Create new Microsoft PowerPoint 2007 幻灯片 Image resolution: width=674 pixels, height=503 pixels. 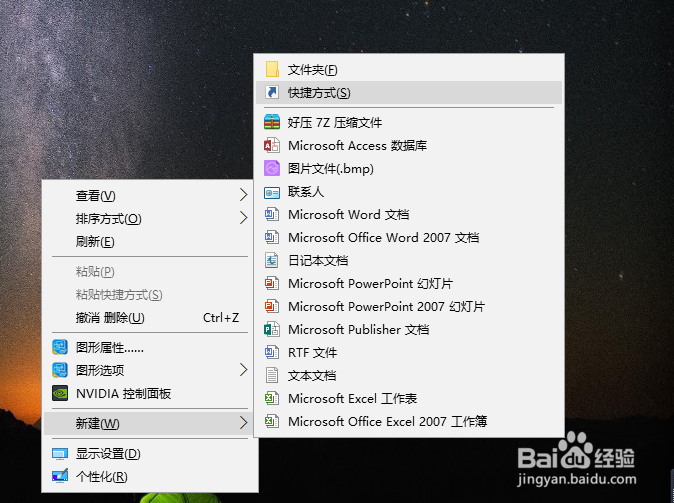(409, 307)
